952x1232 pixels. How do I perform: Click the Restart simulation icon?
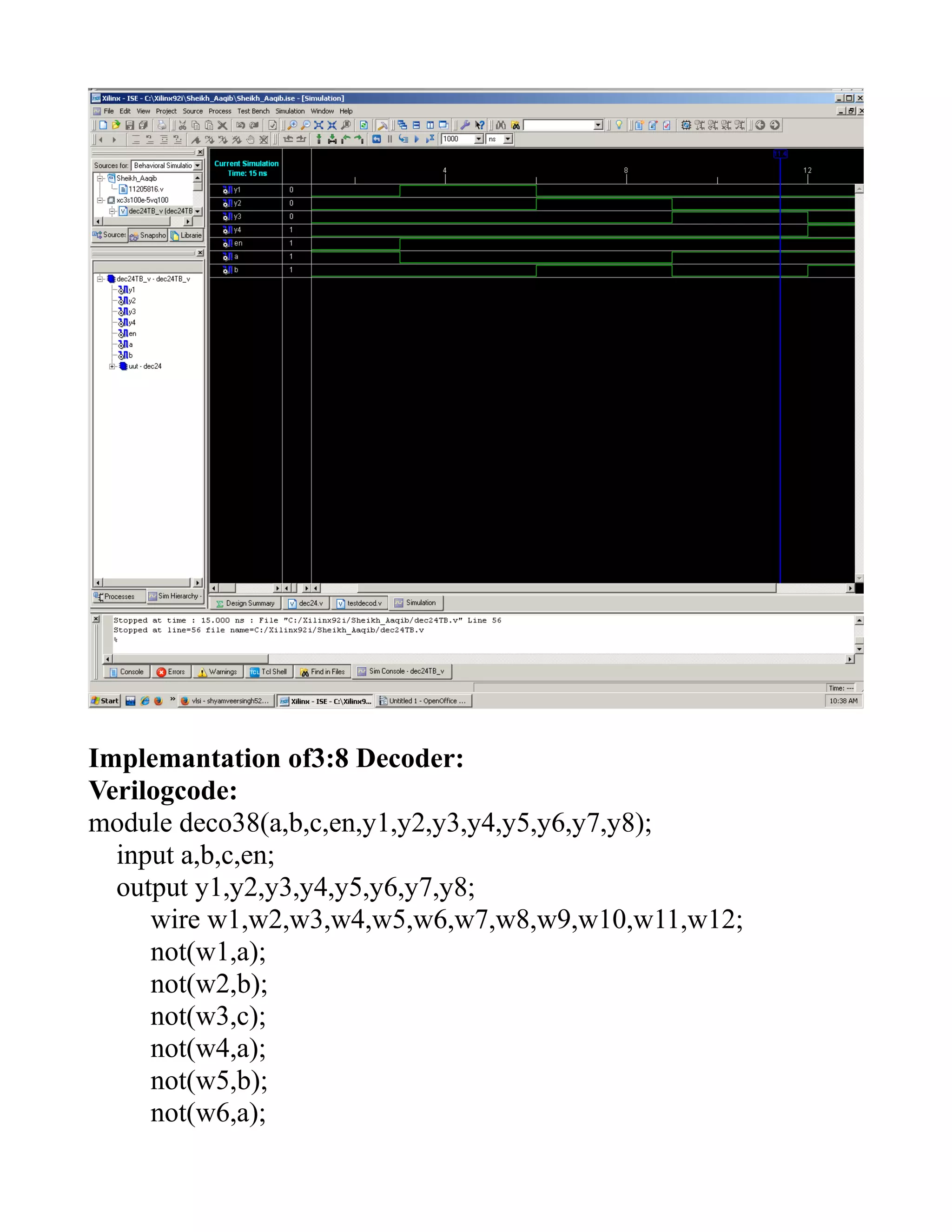click(376, 139)
